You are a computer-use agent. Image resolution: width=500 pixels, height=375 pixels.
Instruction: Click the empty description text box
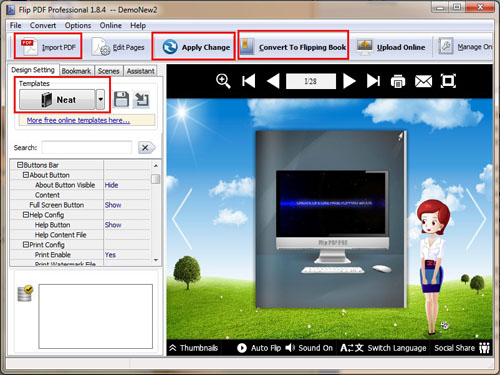96,316
